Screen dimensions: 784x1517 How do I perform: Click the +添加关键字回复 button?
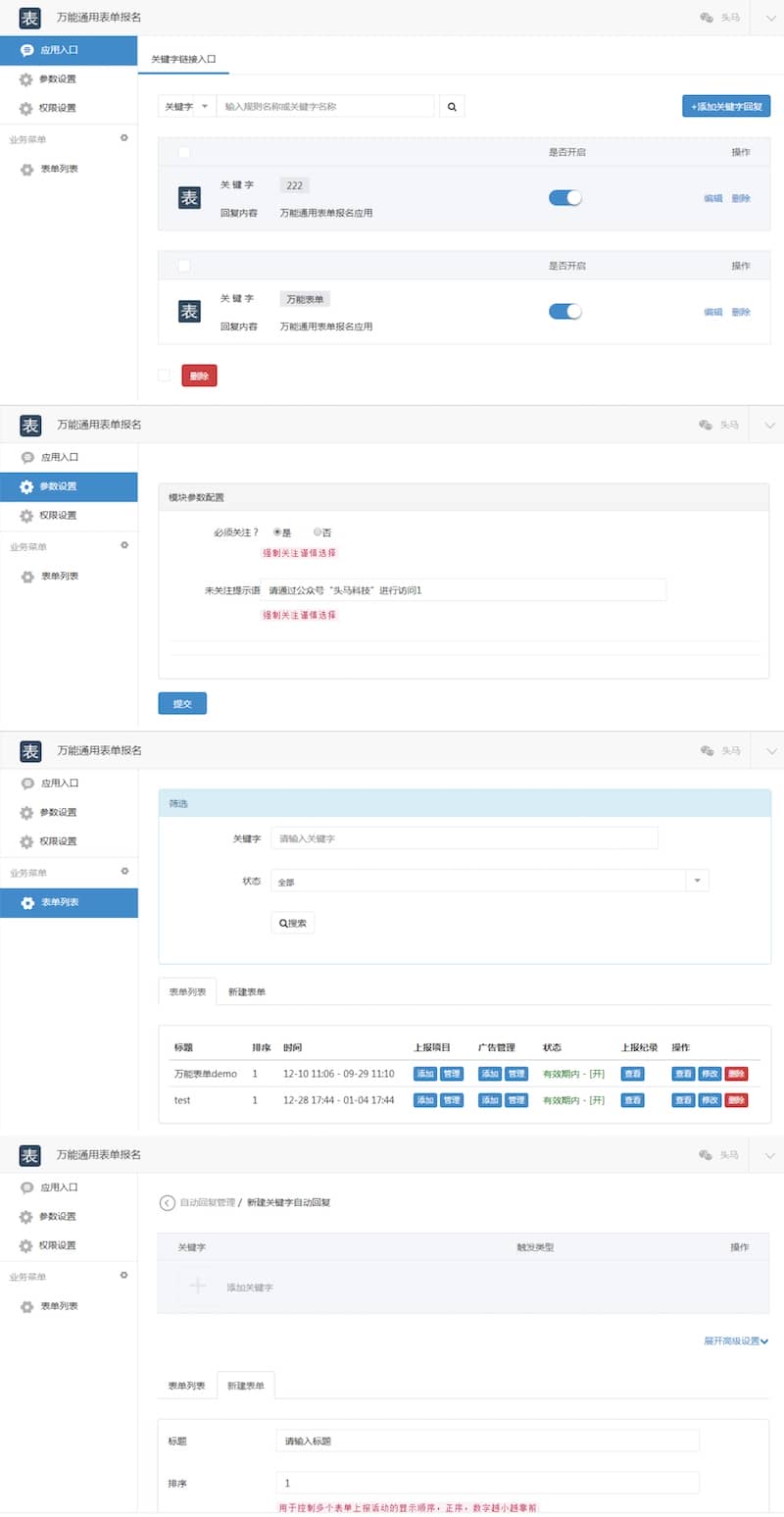[x=725, y=106]
